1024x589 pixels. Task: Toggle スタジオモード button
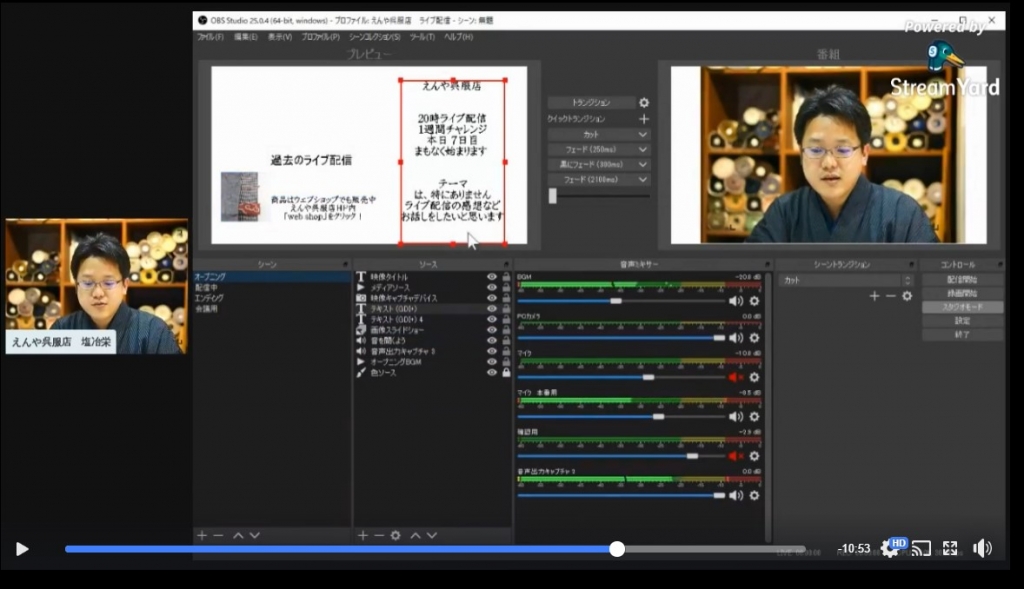coord(962,307)
